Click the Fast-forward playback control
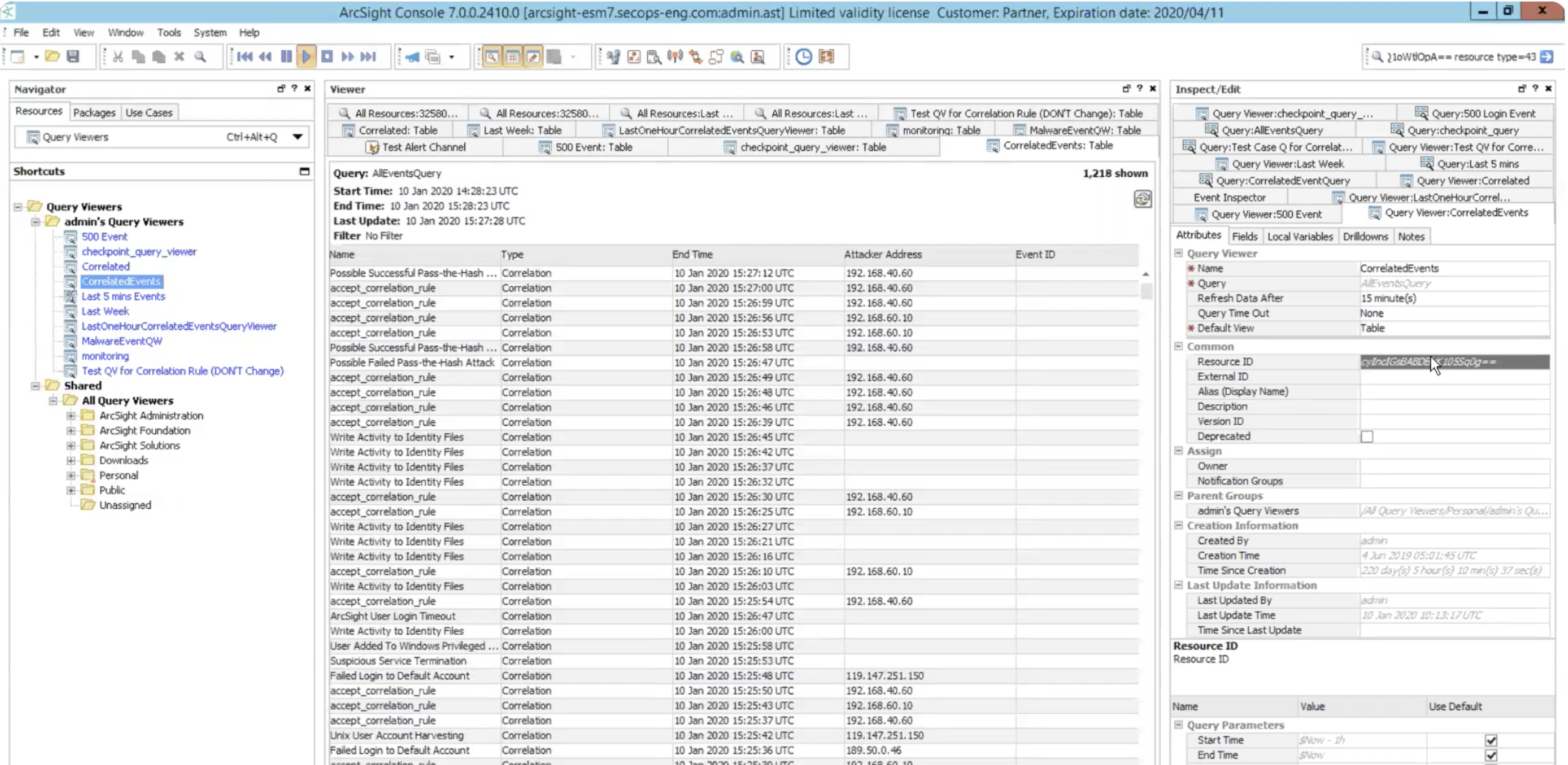The width and height of the screenshot is (1568, 765). [x=347, y=56]
